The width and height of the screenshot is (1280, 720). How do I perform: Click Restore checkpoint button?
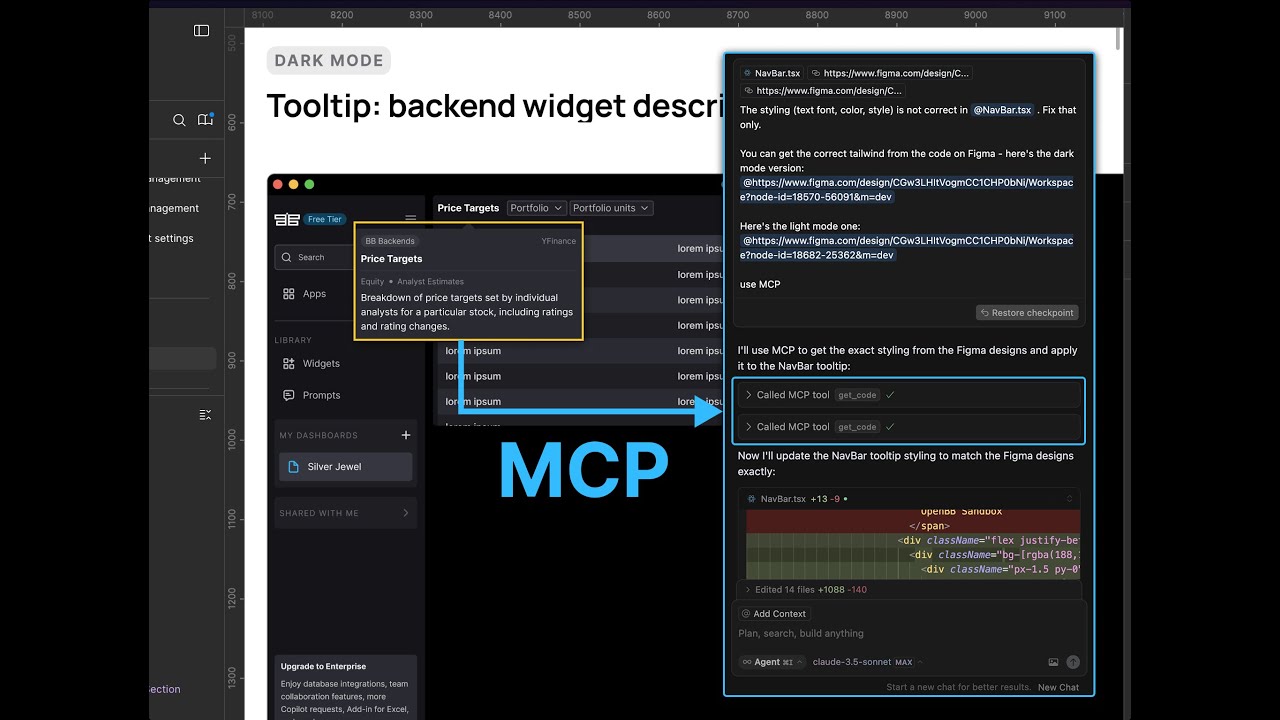coord(1027,313)
